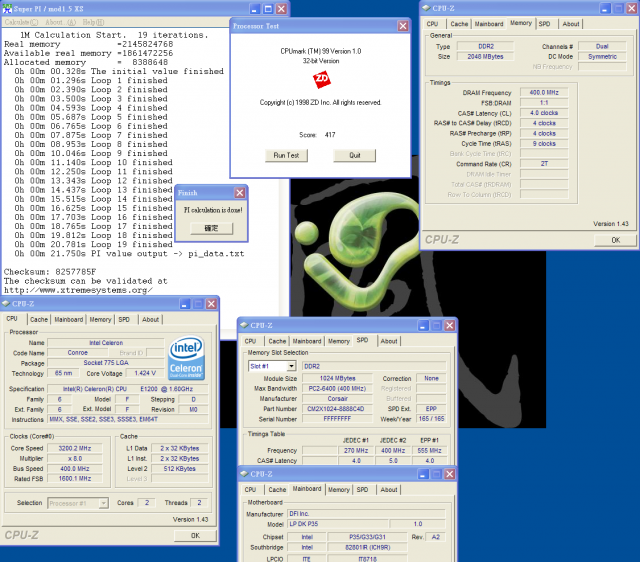Screen dimensions: 640x562
Task: Minimize the Super PI window
Action: click(x=254, y=9)
